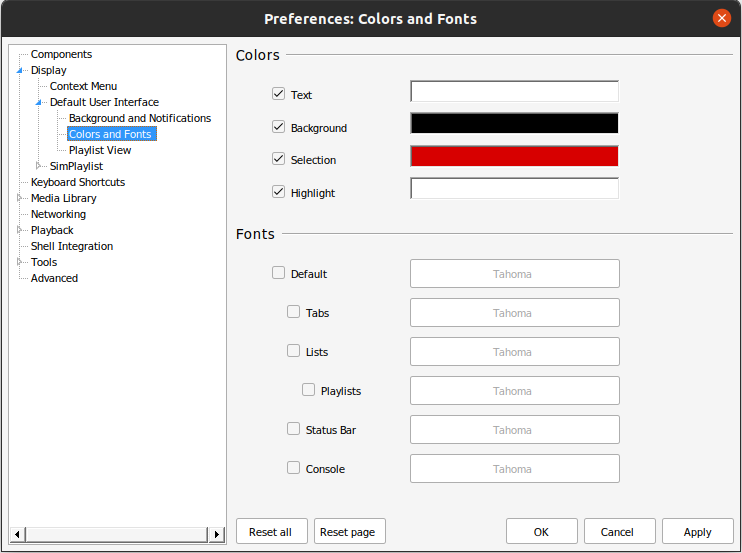Expand the SimPlaylist tree node
742x553 pixels.
tap(38, 166)
